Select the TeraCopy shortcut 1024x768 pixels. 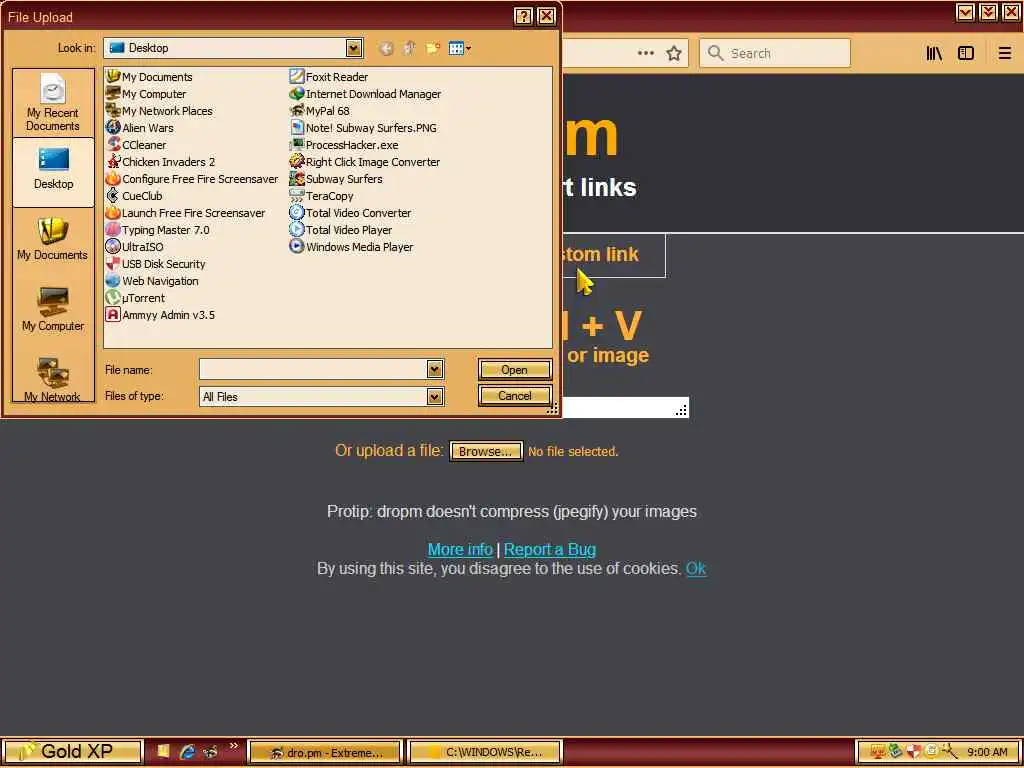(x=322, y=196)
